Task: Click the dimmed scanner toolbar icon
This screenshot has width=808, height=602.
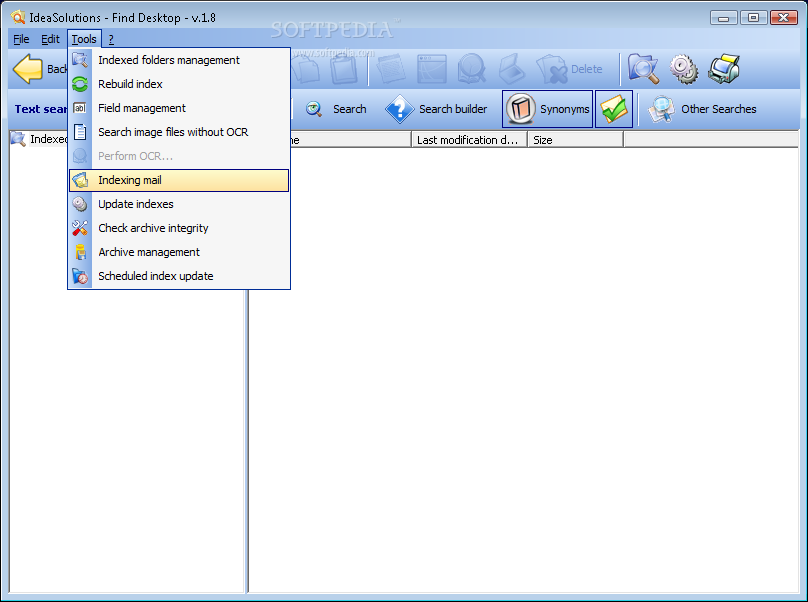Action: point(512,69)
